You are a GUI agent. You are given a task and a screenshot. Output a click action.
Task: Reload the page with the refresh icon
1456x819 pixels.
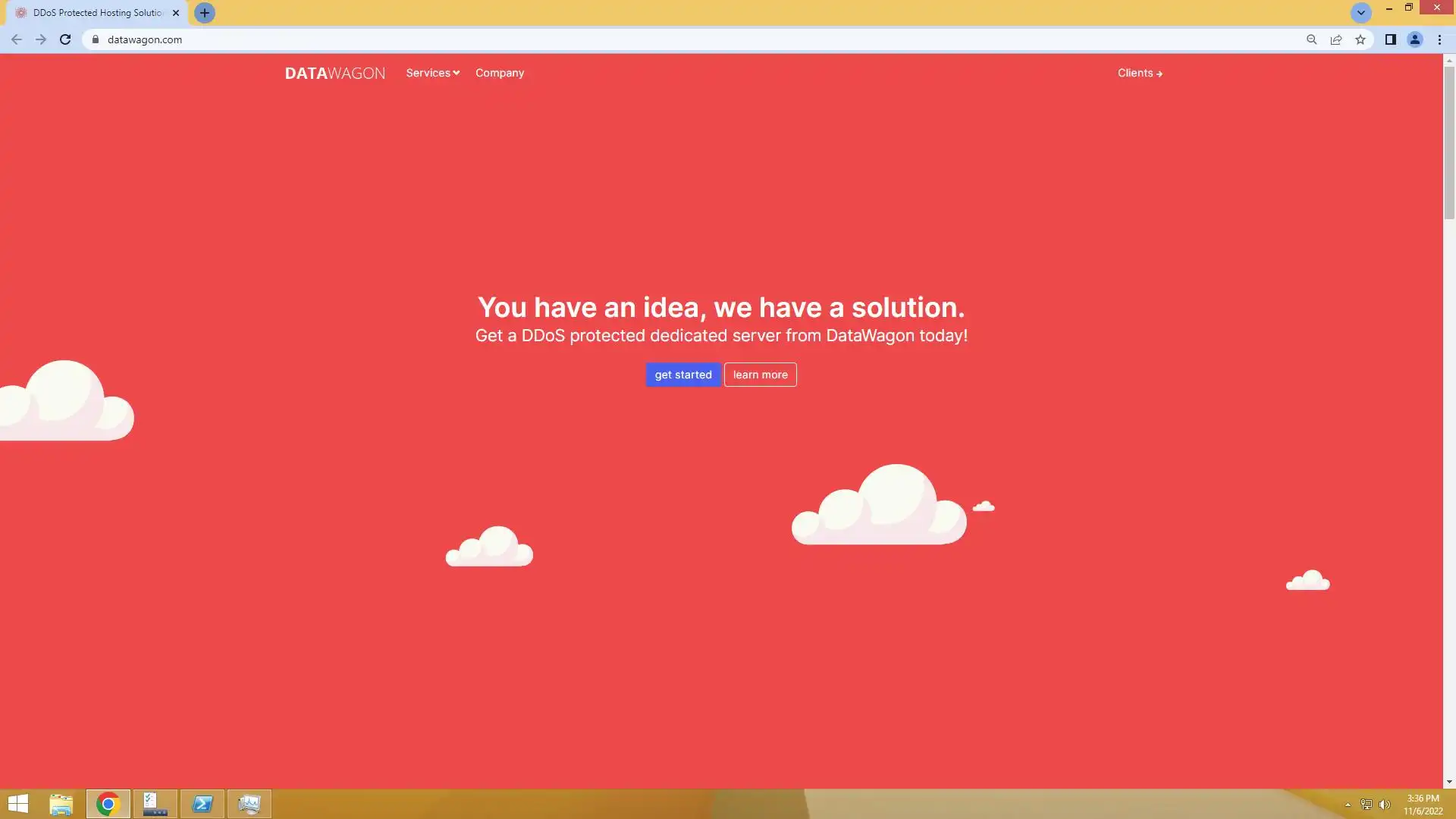click(65, 39)
